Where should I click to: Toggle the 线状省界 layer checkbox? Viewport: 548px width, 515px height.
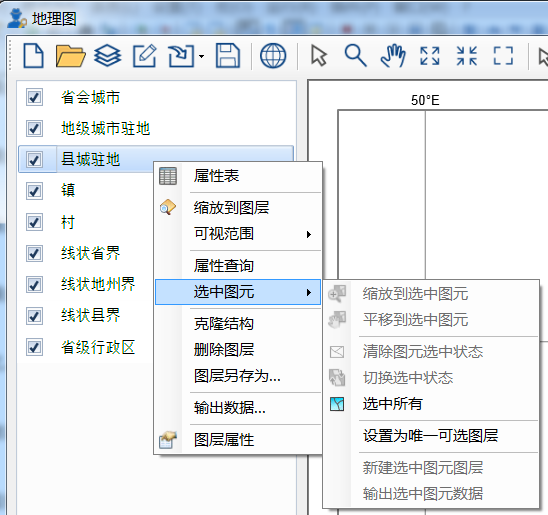34,254
